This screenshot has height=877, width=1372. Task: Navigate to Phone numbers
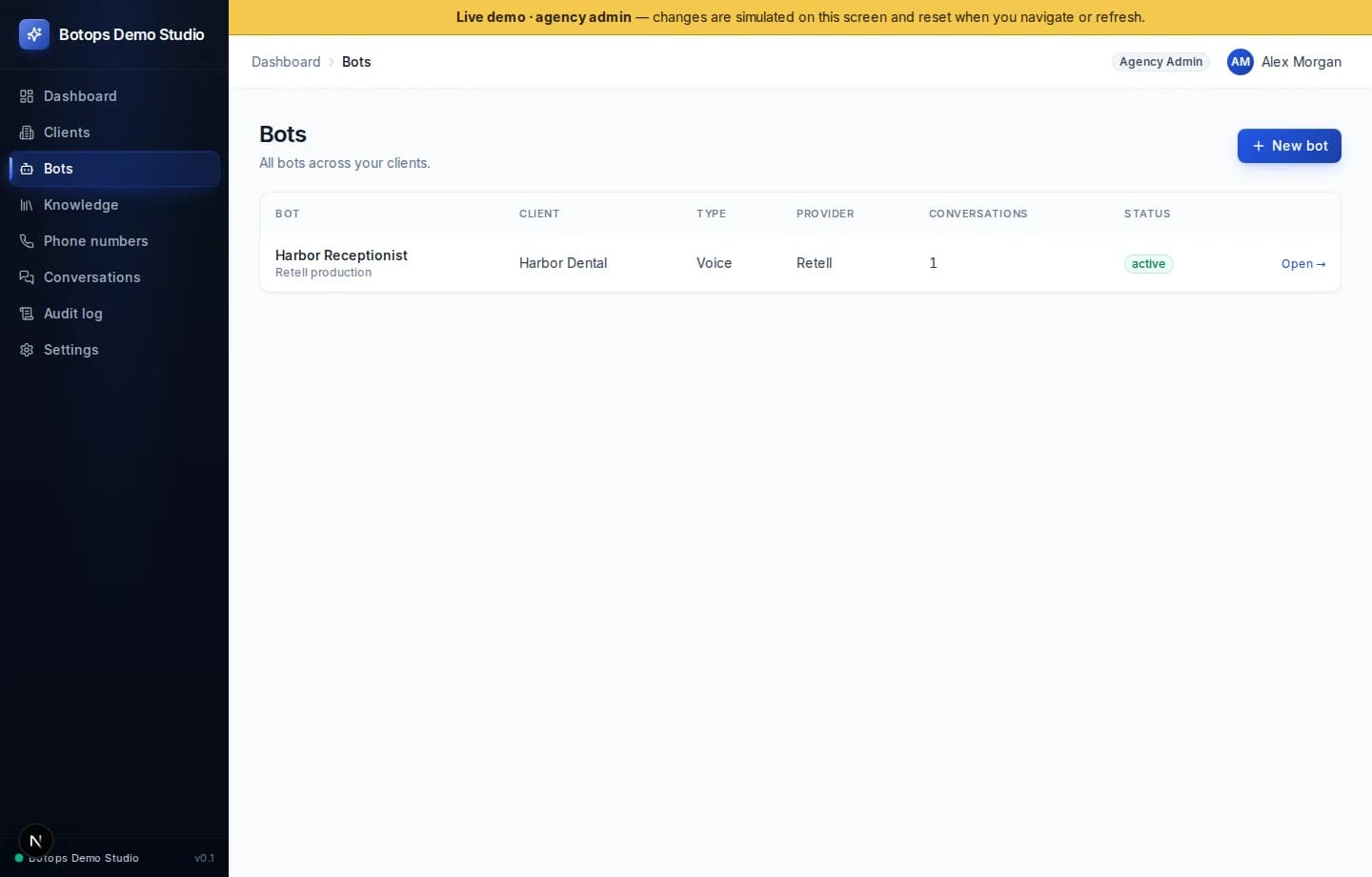click(x=114, y=241)
